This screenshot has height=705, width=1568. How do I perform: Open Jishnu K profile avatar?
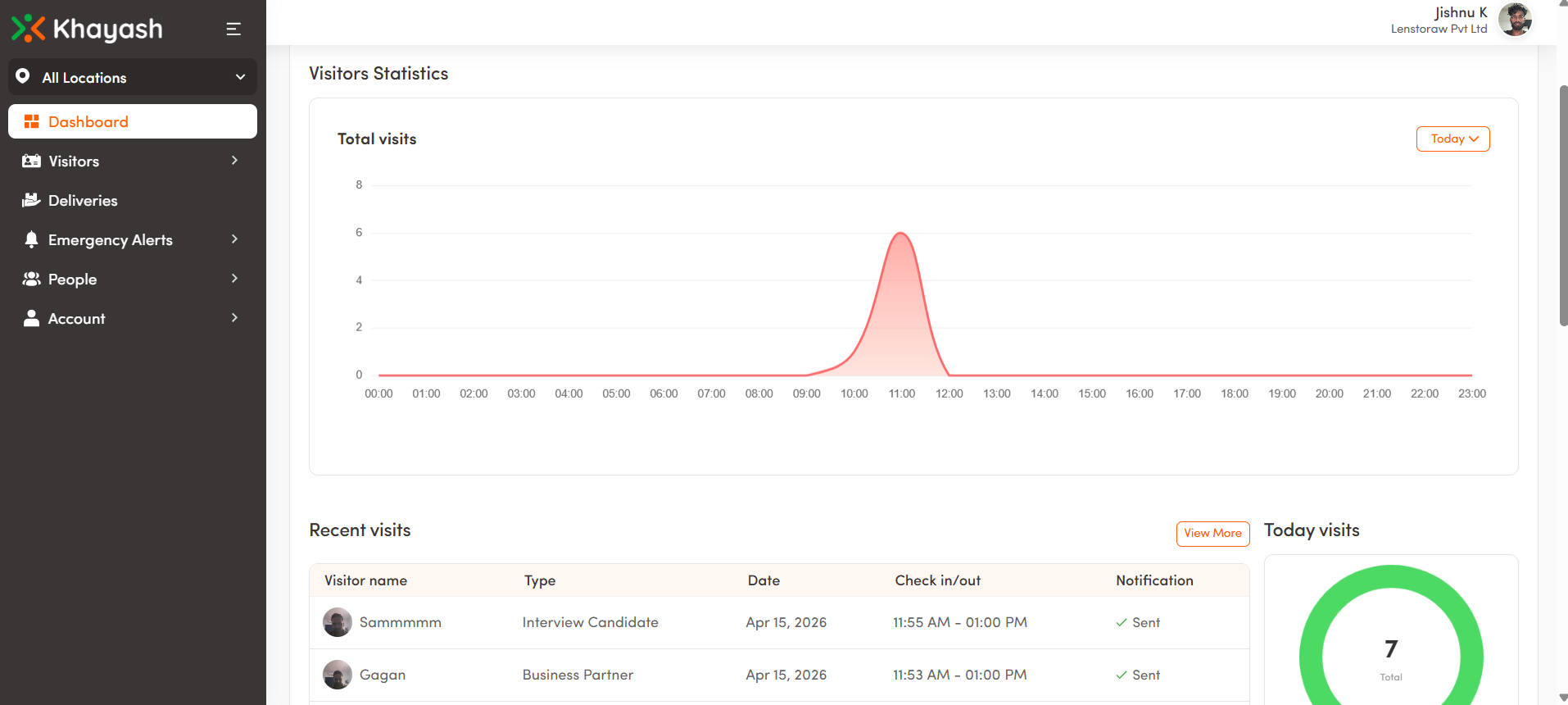tap(1515, 20)
